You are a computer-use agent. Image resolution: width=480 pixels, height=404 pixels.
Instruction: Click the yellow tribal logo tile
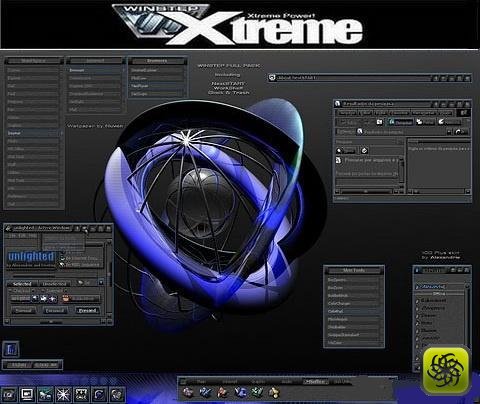click(446, 370)
